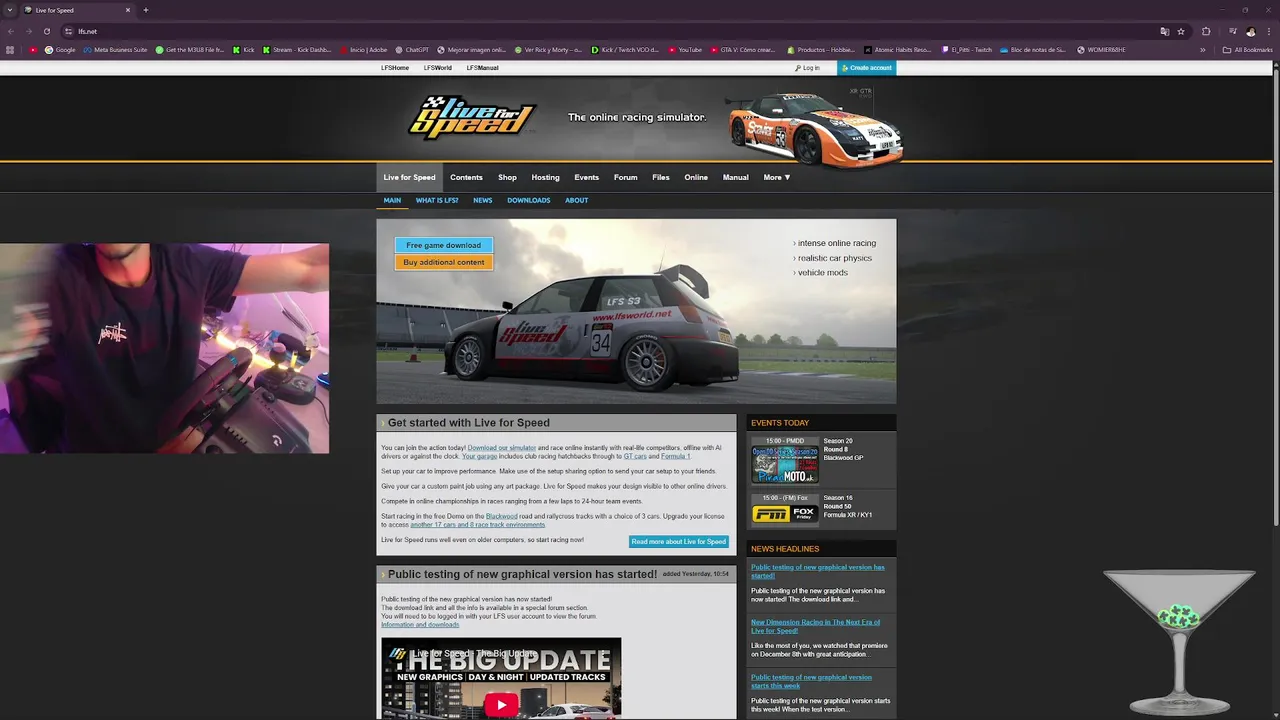Click the browser forward arrow

[x=28, y=31]
